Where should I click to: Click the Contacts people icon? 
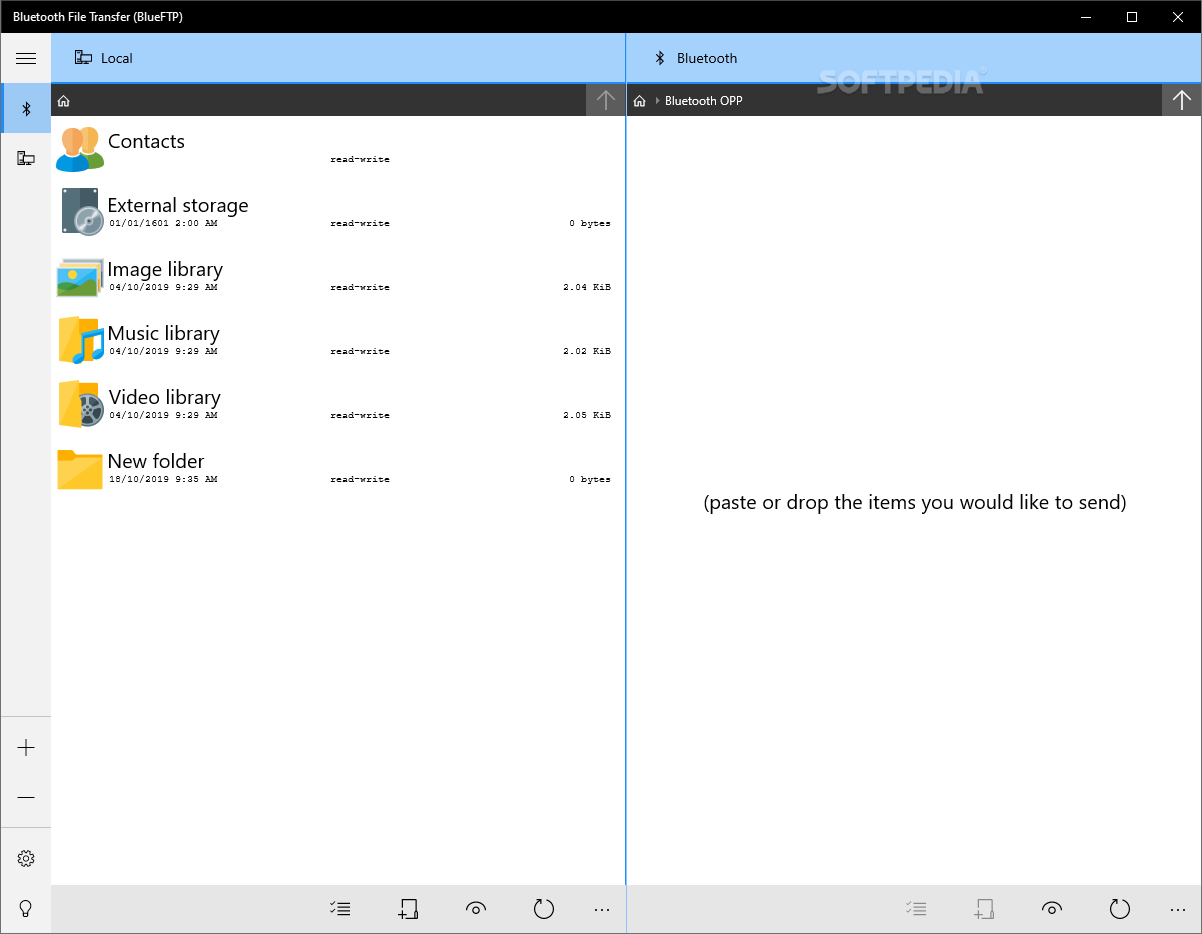(80, 149)
